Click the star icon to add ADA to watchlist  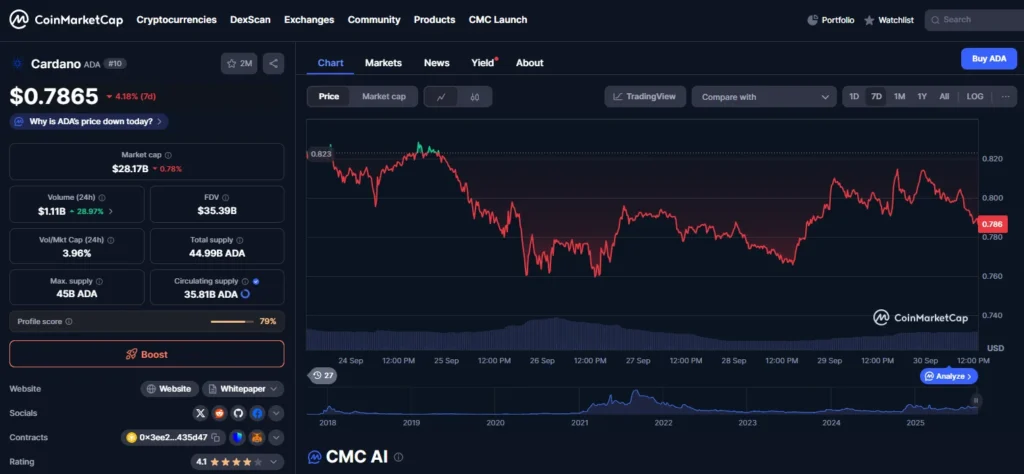point(240,64)
